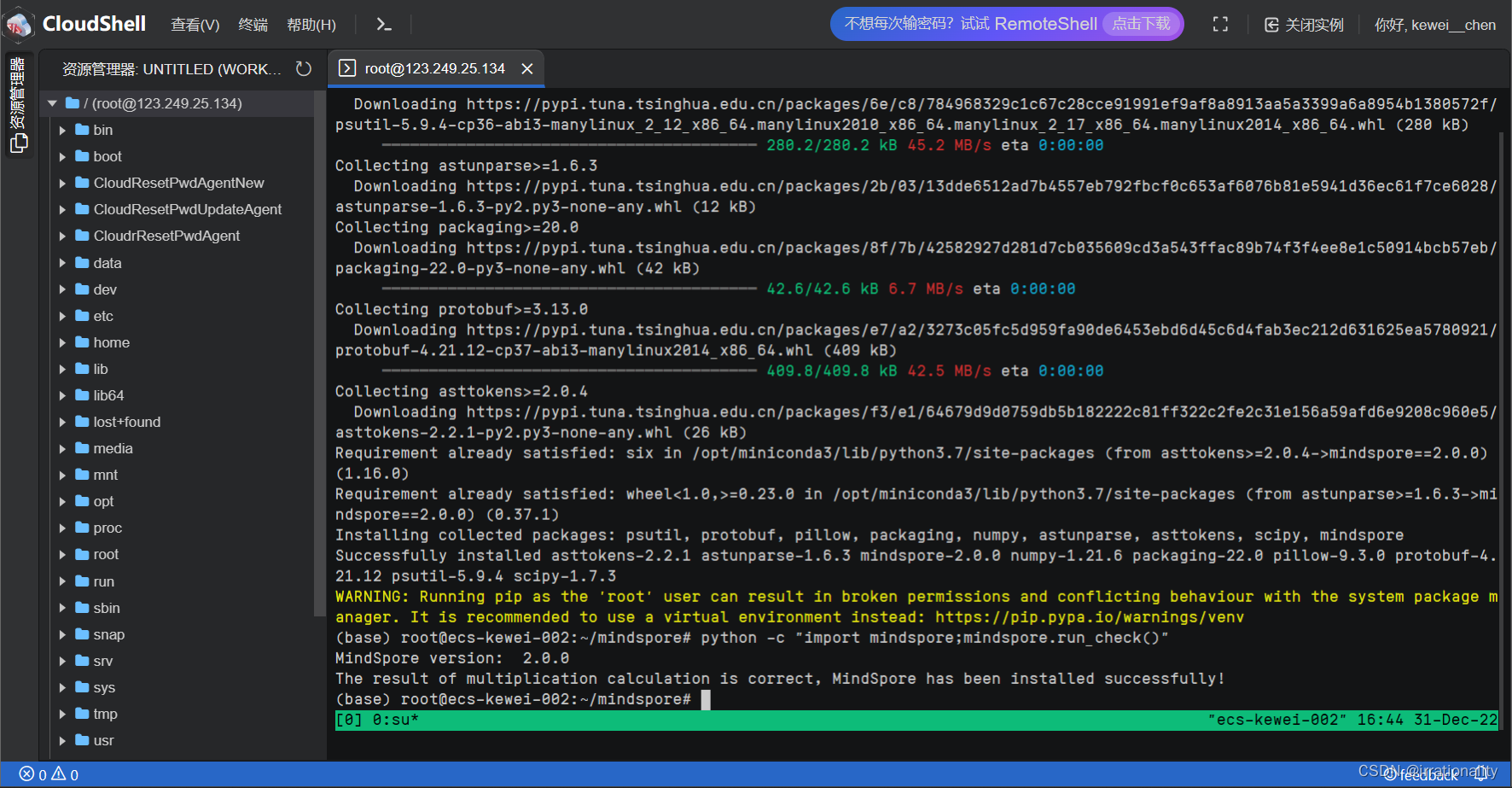Select the home folder icon
This screenshot has width=1512, height=788.
point(83,342)
